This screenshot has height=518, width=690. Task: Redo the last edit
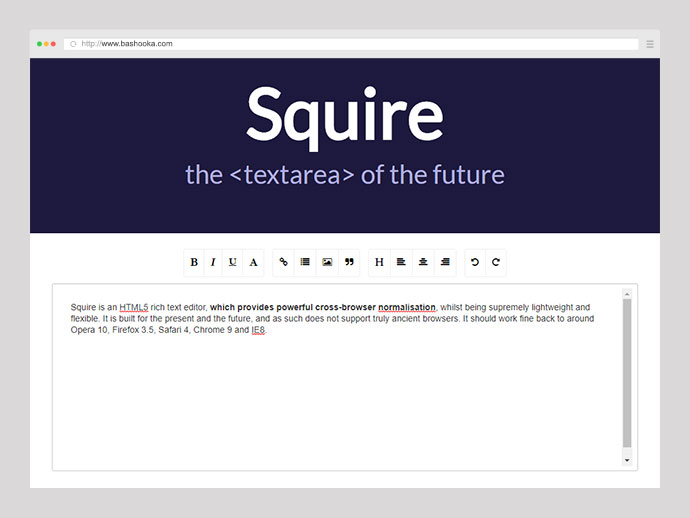[495, 262]
